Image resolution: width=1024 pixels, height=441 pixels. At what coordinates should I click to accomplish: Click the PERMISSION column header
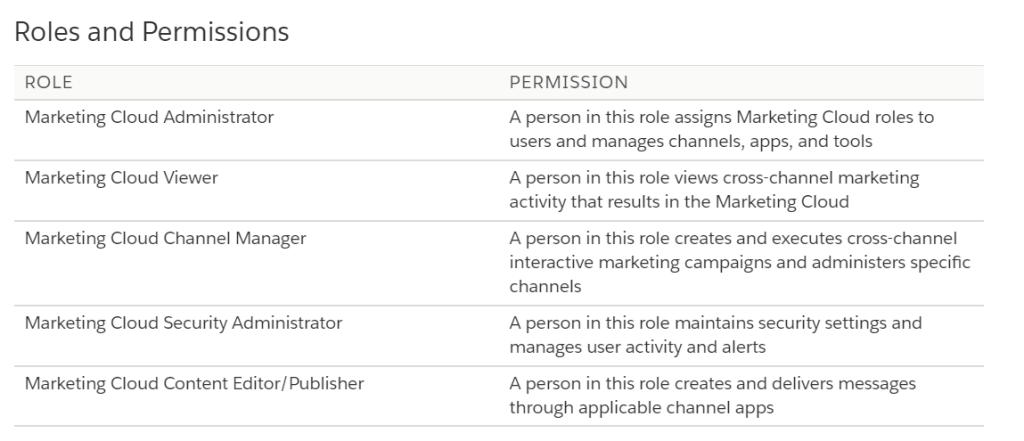coord(568,82)
